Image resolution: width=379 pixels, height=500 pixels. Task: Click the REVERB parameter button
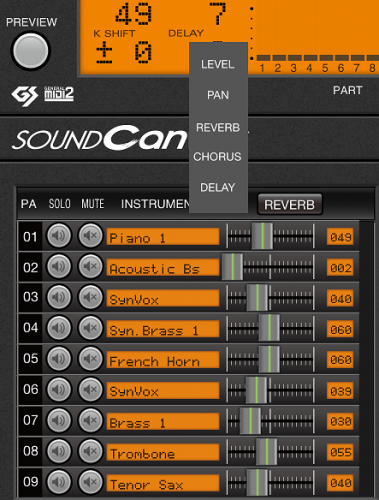290,204
